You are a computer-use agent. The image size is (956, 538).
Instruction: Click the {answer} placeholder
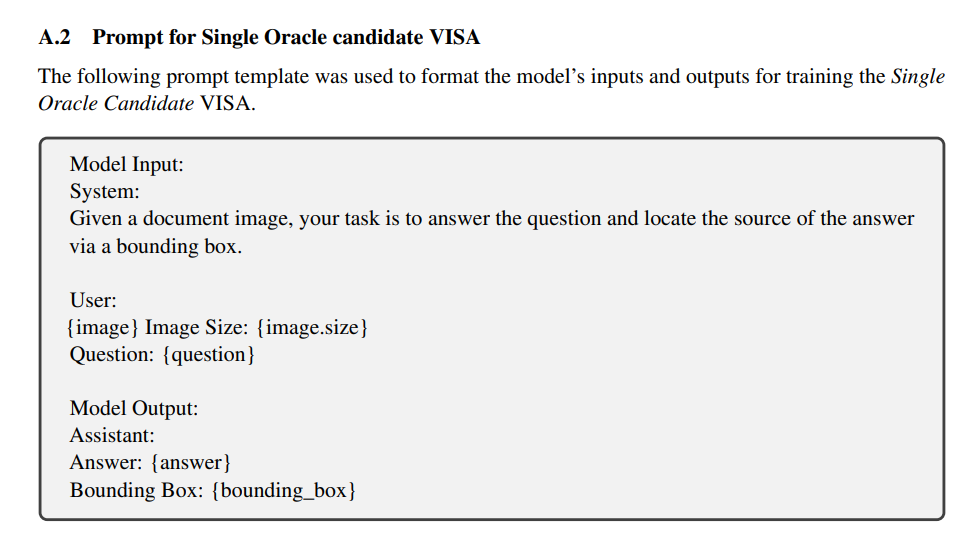coord(191,462)
